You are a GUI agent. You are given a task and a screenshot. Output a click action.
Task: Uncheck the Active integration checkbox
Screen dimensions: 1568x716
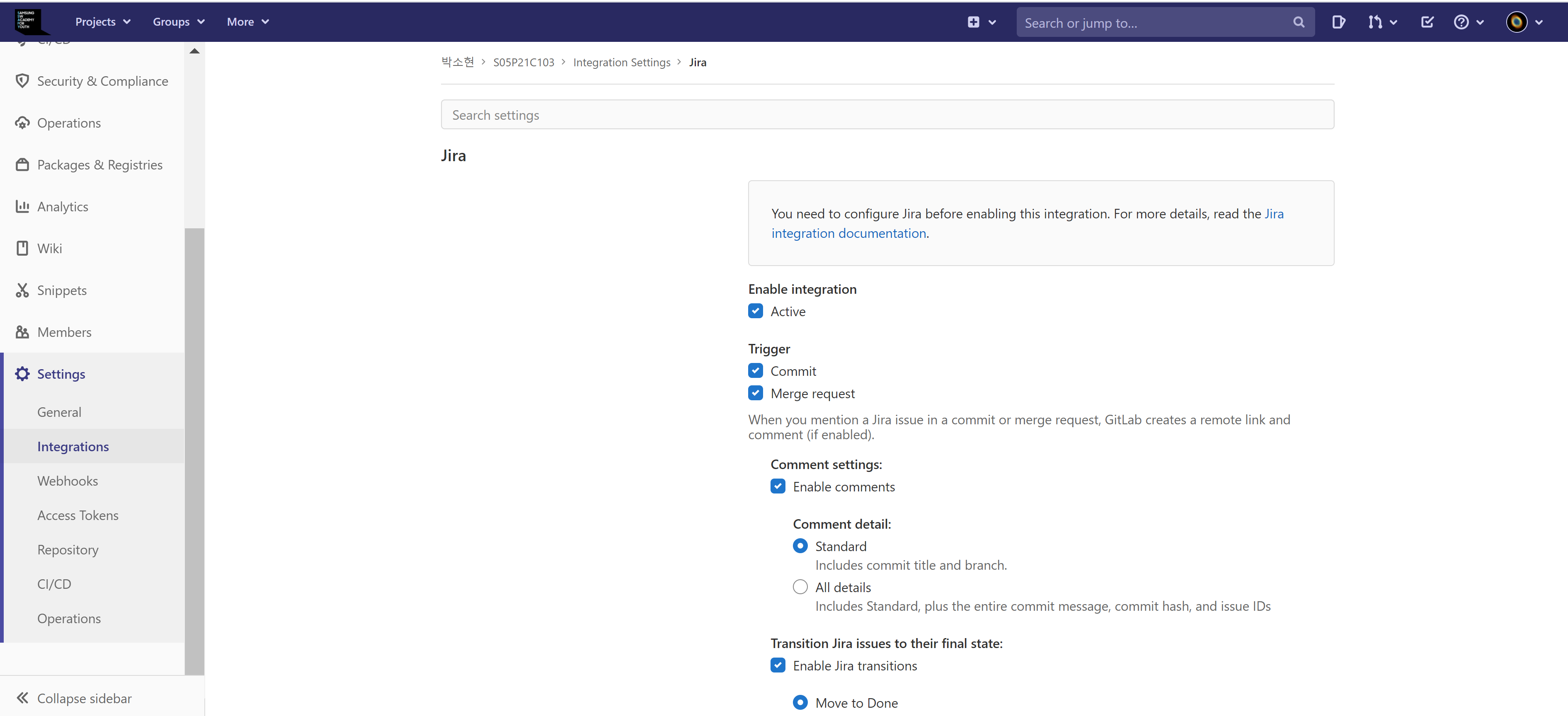(755, 312)
